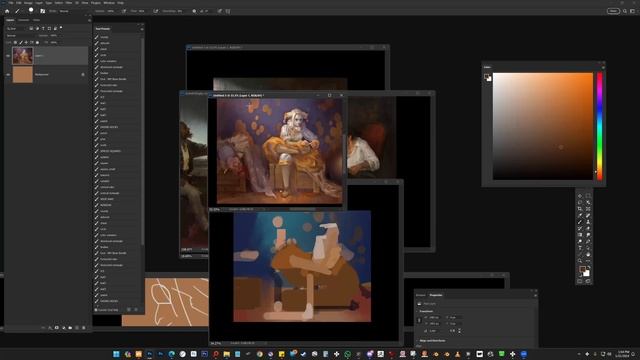Screen dimensions: 640x360
Task: Toggle Quick Mask mode in toolbar
Action: pos(580,281)
